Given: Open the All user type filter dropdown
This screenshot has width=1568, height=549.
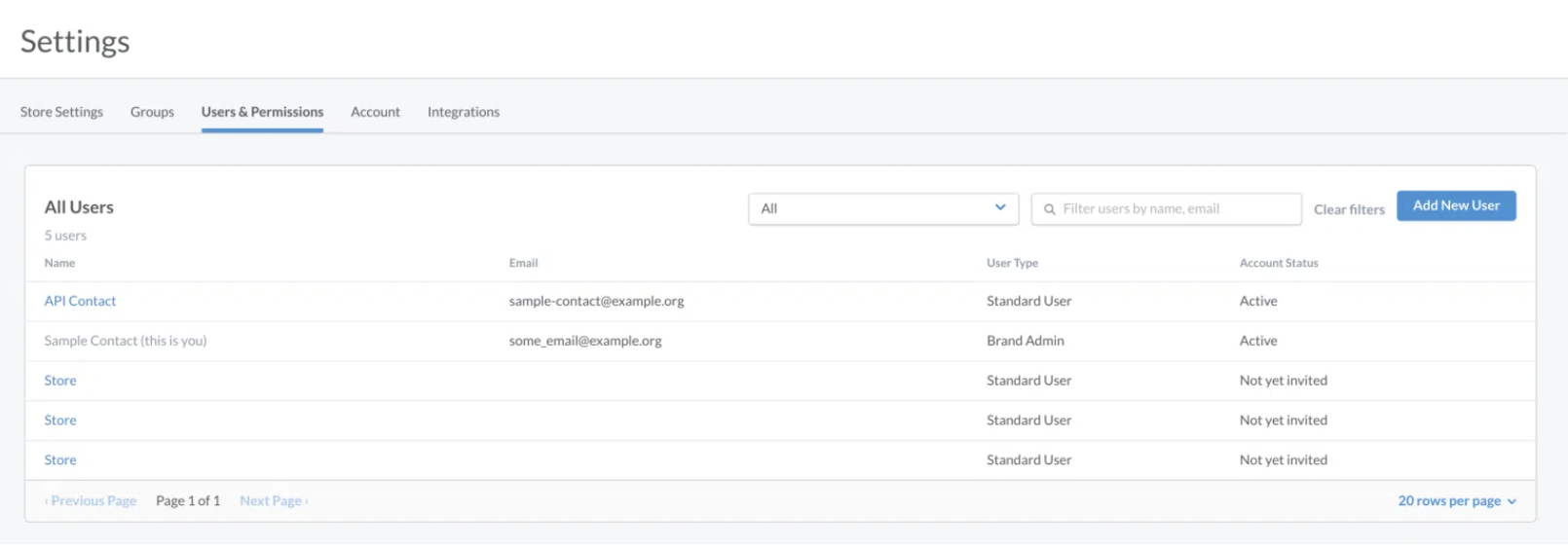Looking at the screenshot, I should (883, 208).
